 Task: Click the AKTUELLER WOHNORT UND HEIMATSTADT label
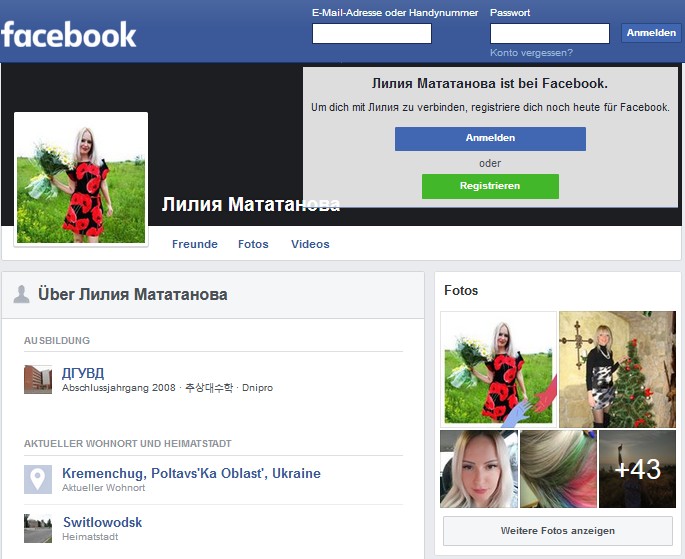128,444
